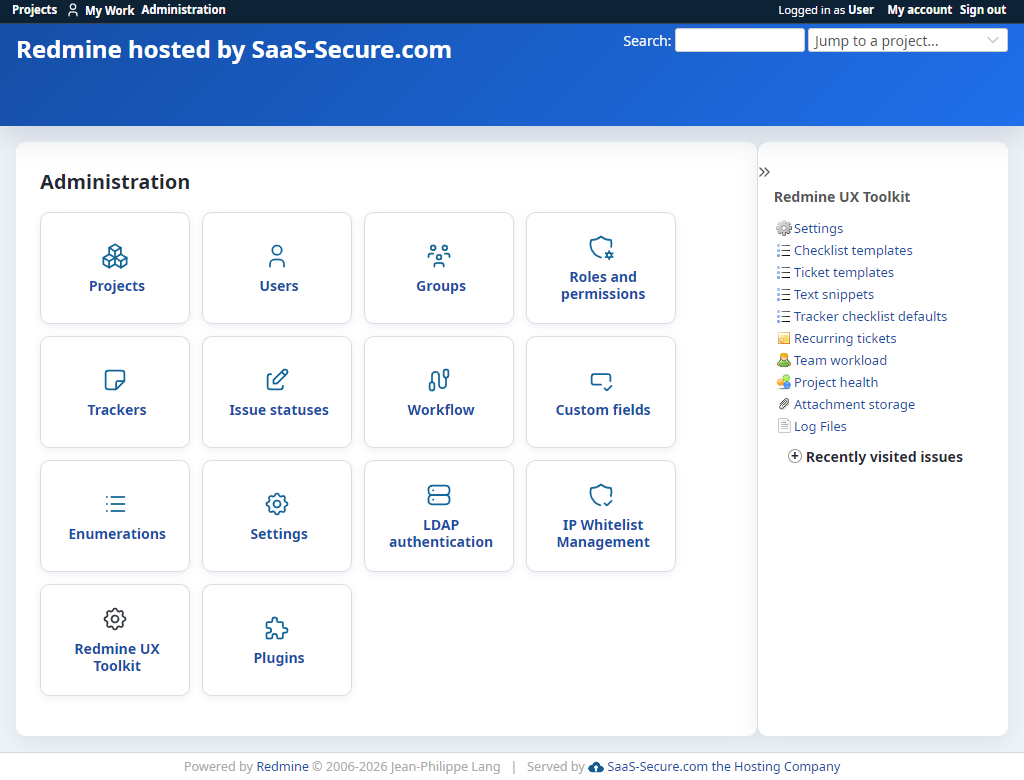Click the Redmine UX Toolkit gear icon
This screenshot has height=780, width=1024.
115,619
